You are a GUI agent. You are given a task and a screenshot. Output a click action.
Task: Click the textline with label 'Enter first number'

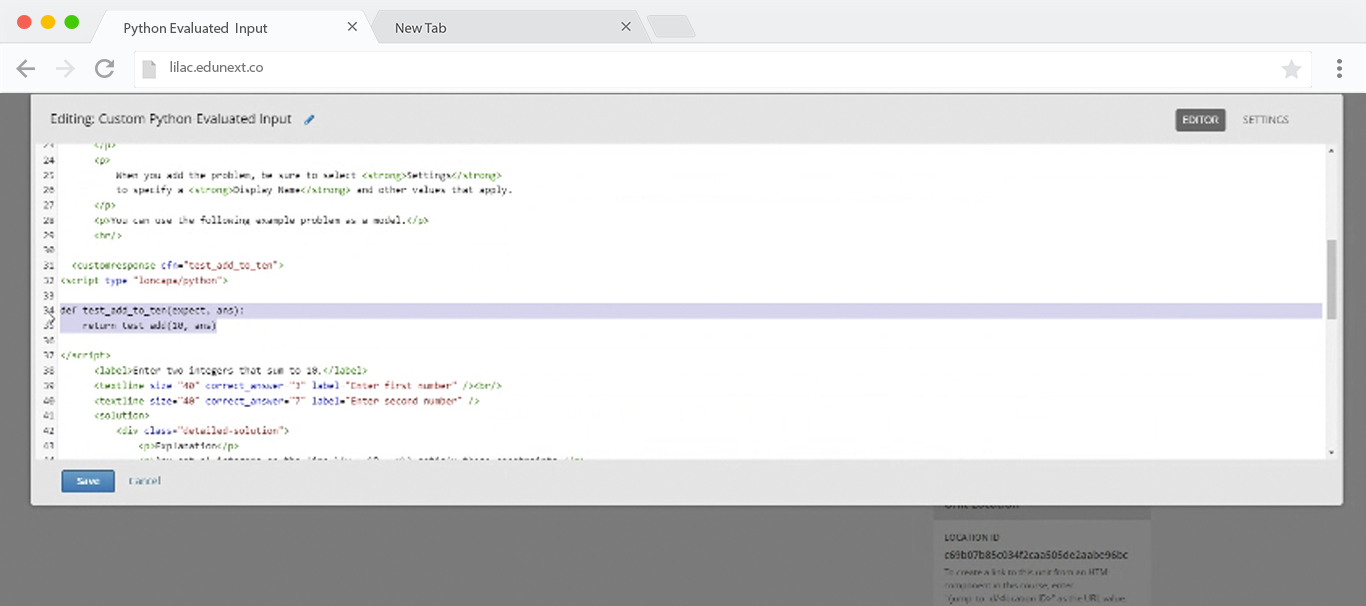tap(297, 385)
